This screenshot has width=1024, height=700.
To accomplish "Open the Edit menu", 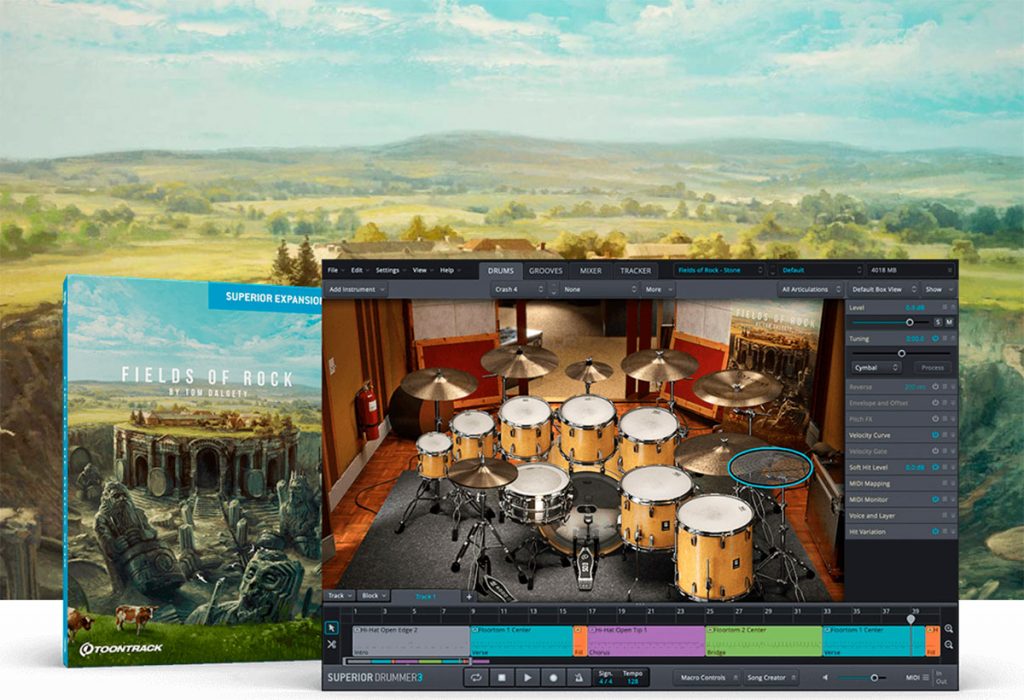I will [359, 270].
